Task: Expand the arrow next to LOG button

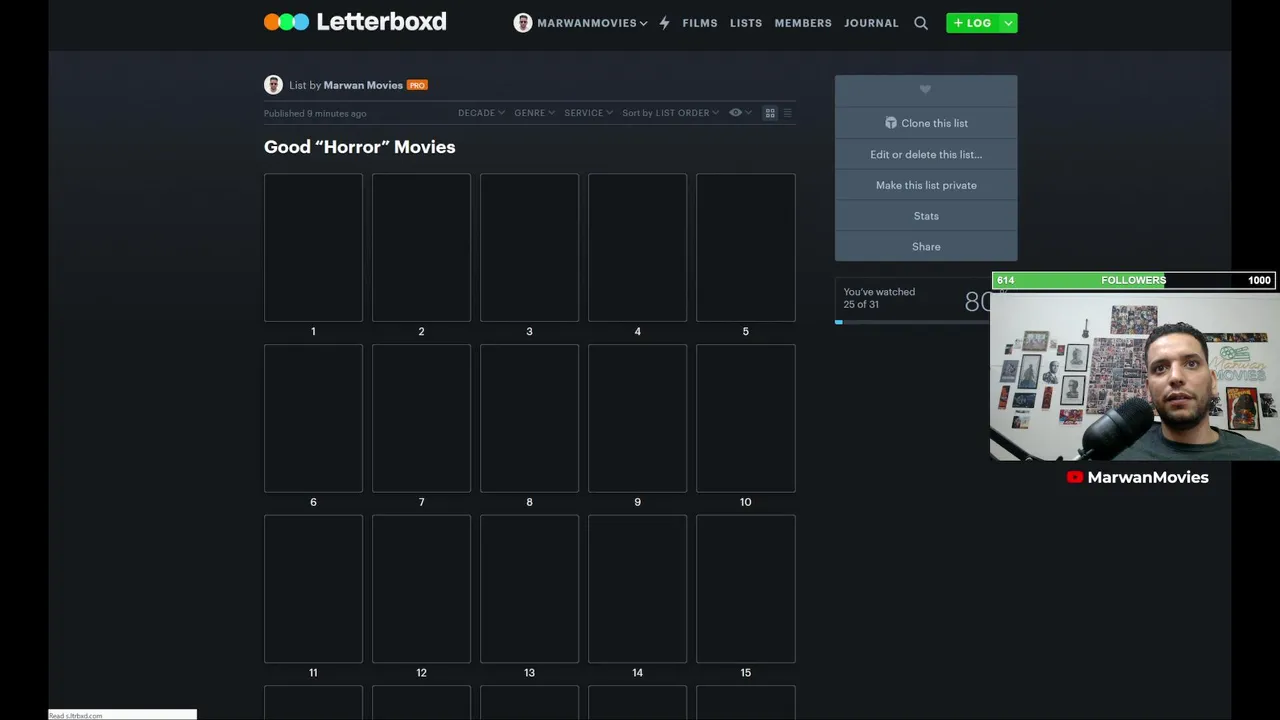Action: point(1008,23)
